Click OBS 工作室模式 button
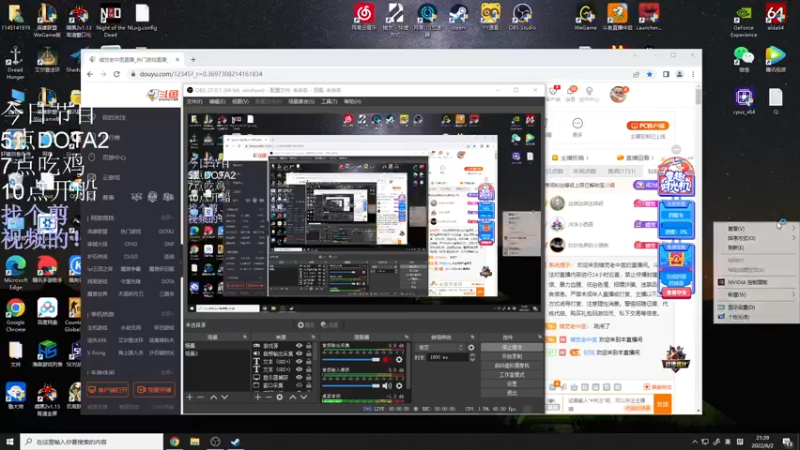Viewport: 800px width, 450px height. (x=512, y=374)
